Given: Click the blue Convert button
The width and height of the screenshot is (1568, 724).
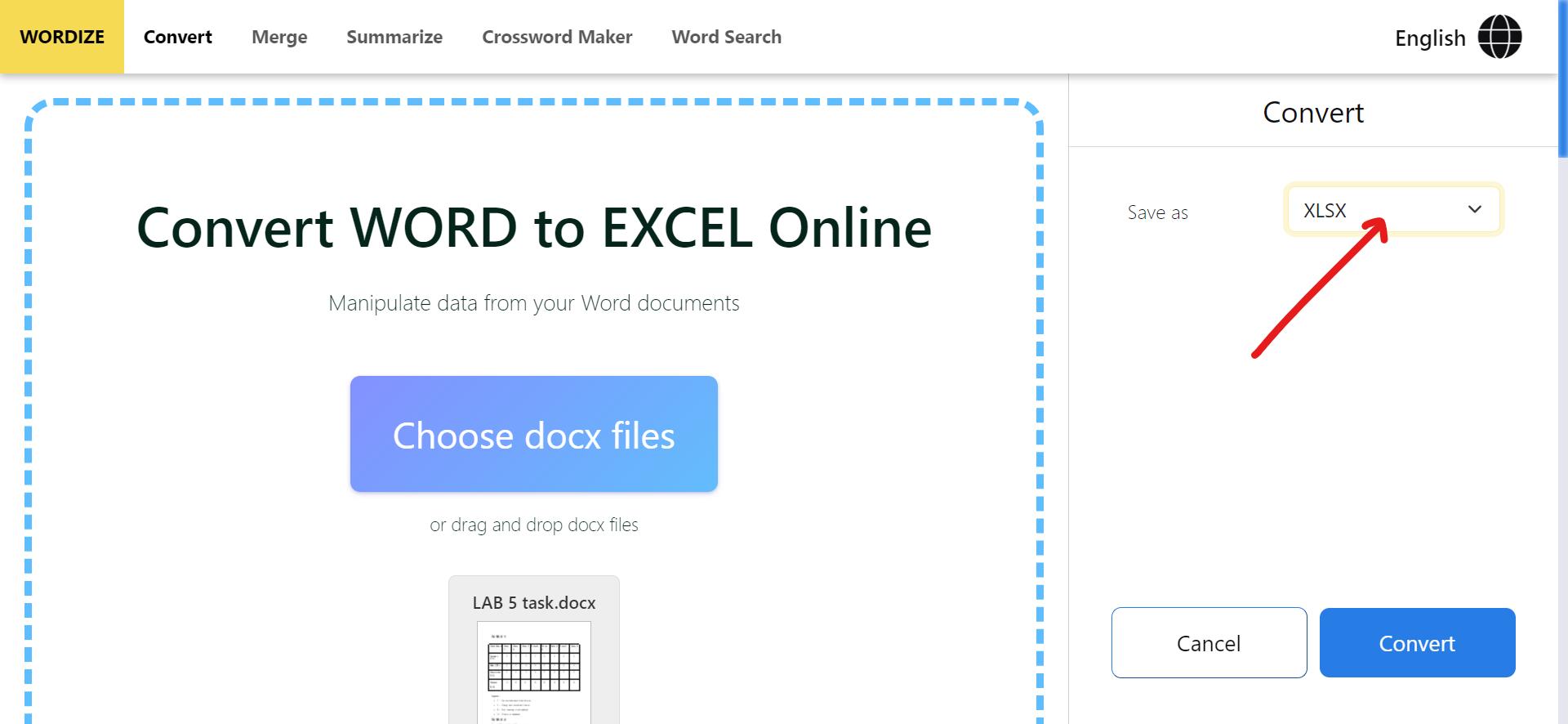Looking at the screenshot, I should pos(1417,643).
